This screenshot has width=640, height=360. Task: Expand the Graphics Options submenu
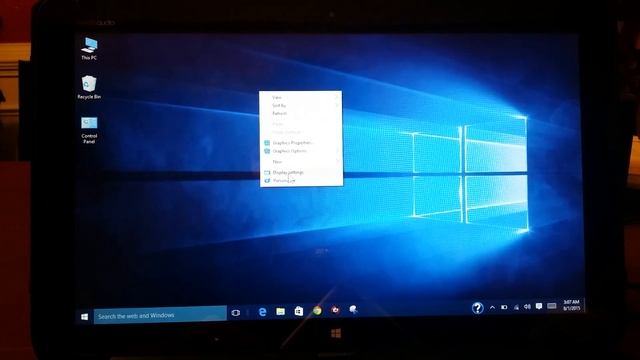pos(301,151)
